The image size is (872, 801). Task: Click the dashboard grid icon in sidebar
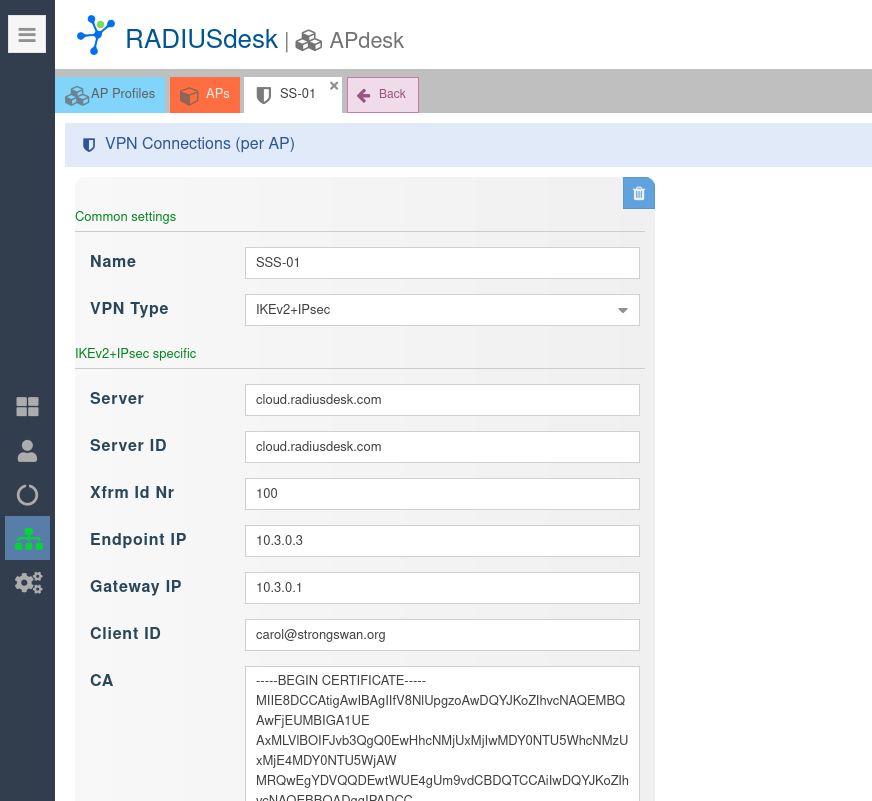coord(27,406)
